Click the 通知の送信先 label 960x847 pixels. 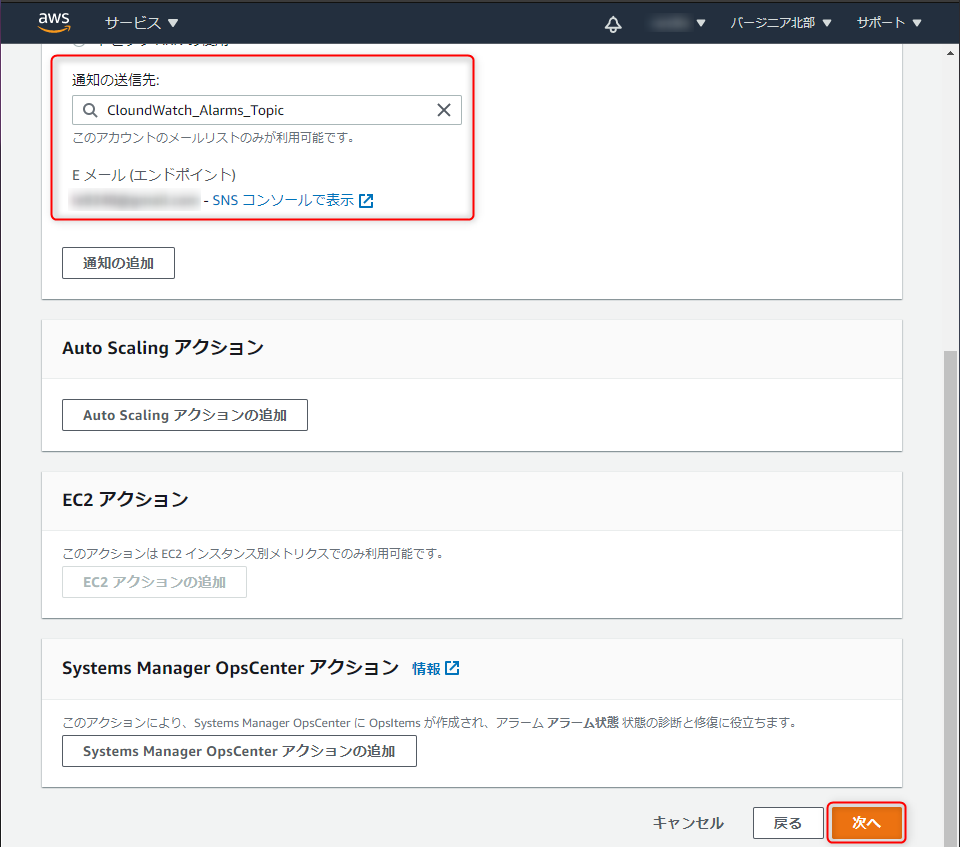click(116, 80)
